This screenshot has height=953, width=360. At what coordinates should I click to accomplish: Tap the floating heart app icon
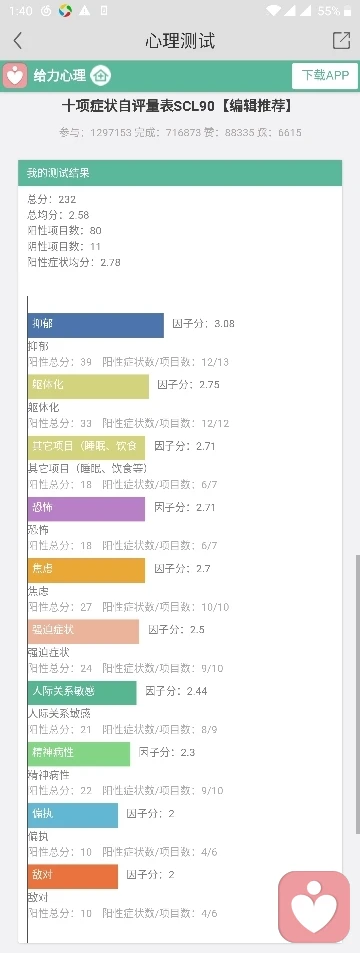[x=314, y=906]
